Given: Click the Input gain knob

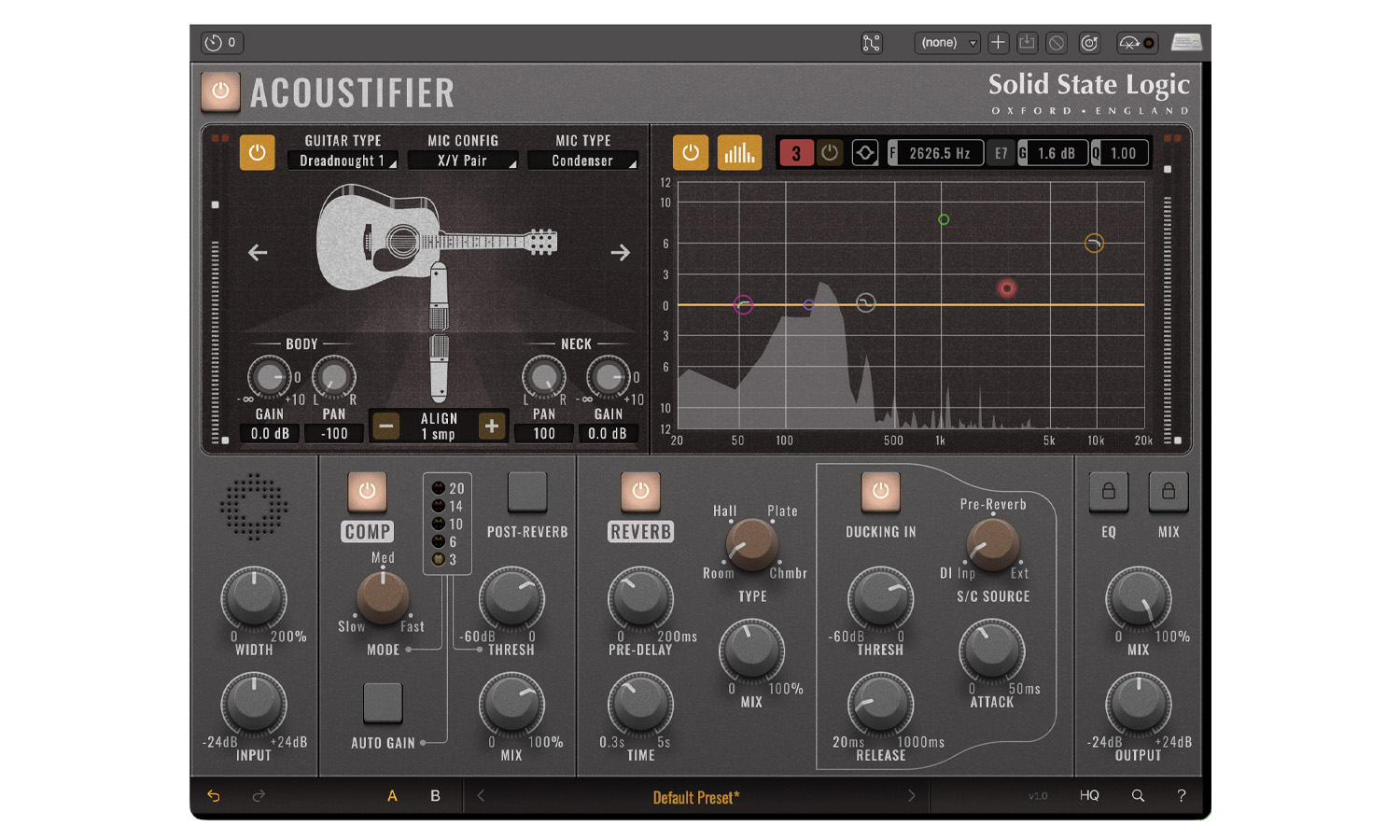Looking at the screenshot, I should (254, 705).
